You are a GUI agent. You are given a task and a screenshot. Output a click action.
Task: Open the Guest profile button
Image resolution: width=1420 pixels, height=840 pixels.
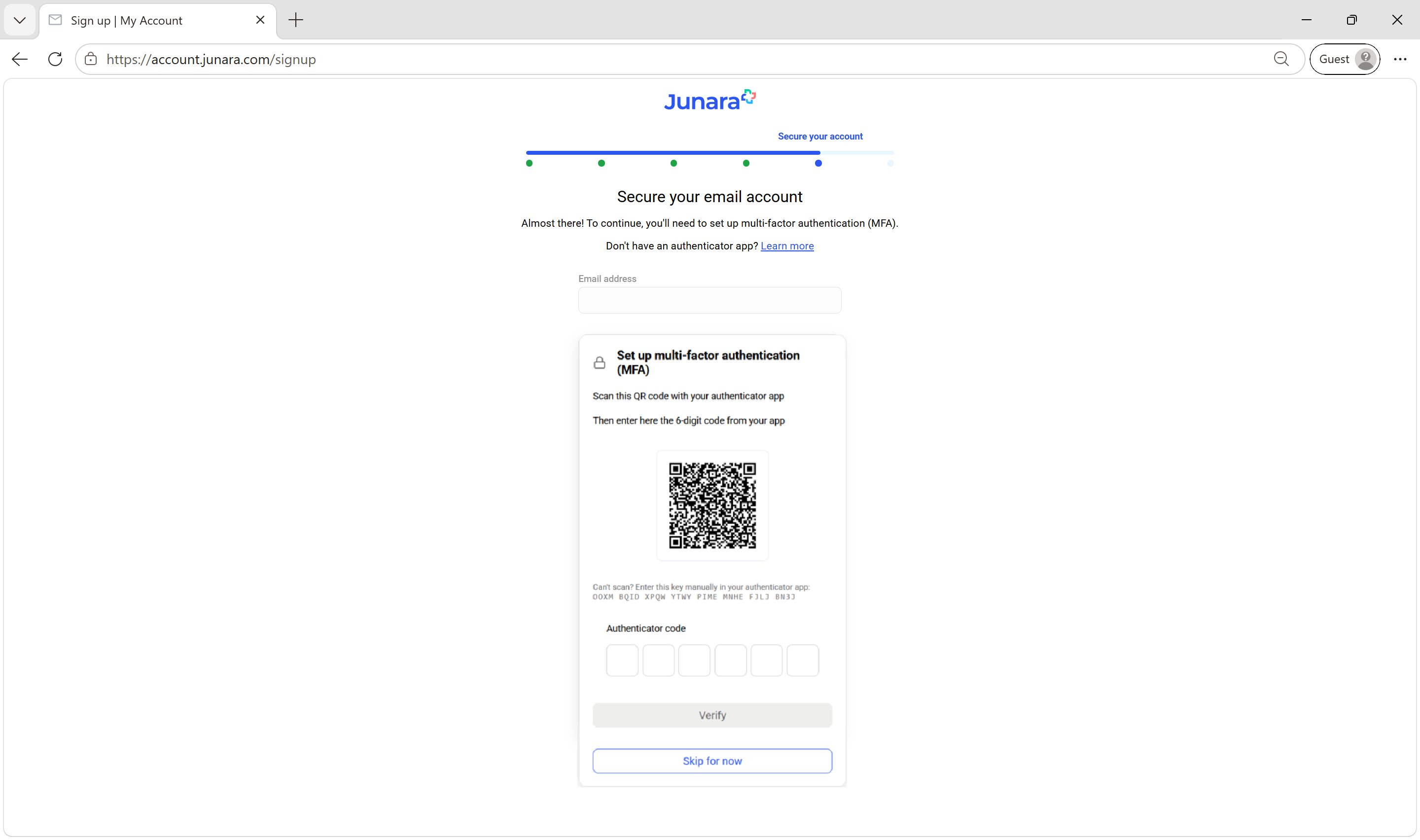coord(1345,59)
